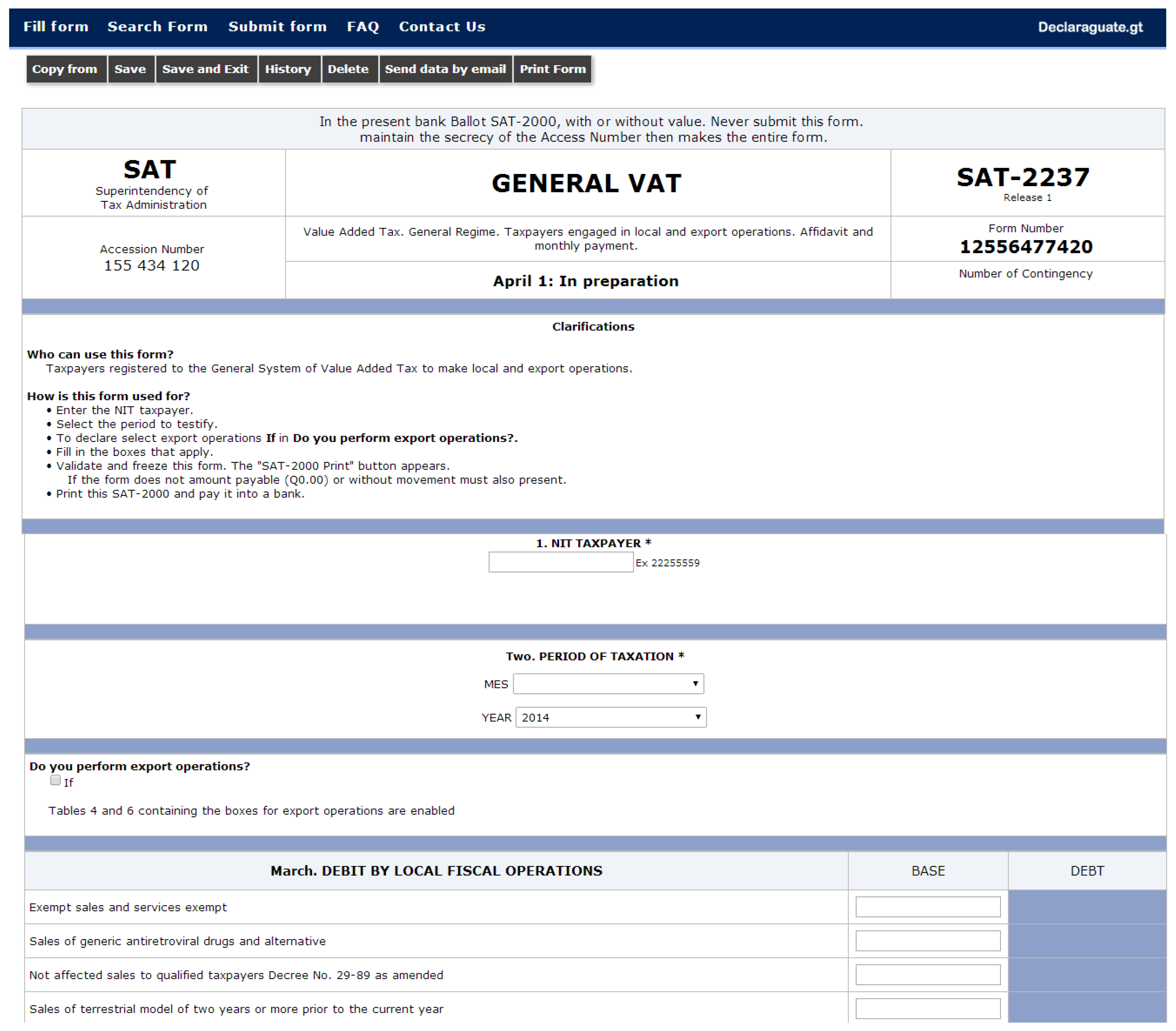Click the Copy from button
Screen dimensions: 1176x1031
click(x=65, y=69)
